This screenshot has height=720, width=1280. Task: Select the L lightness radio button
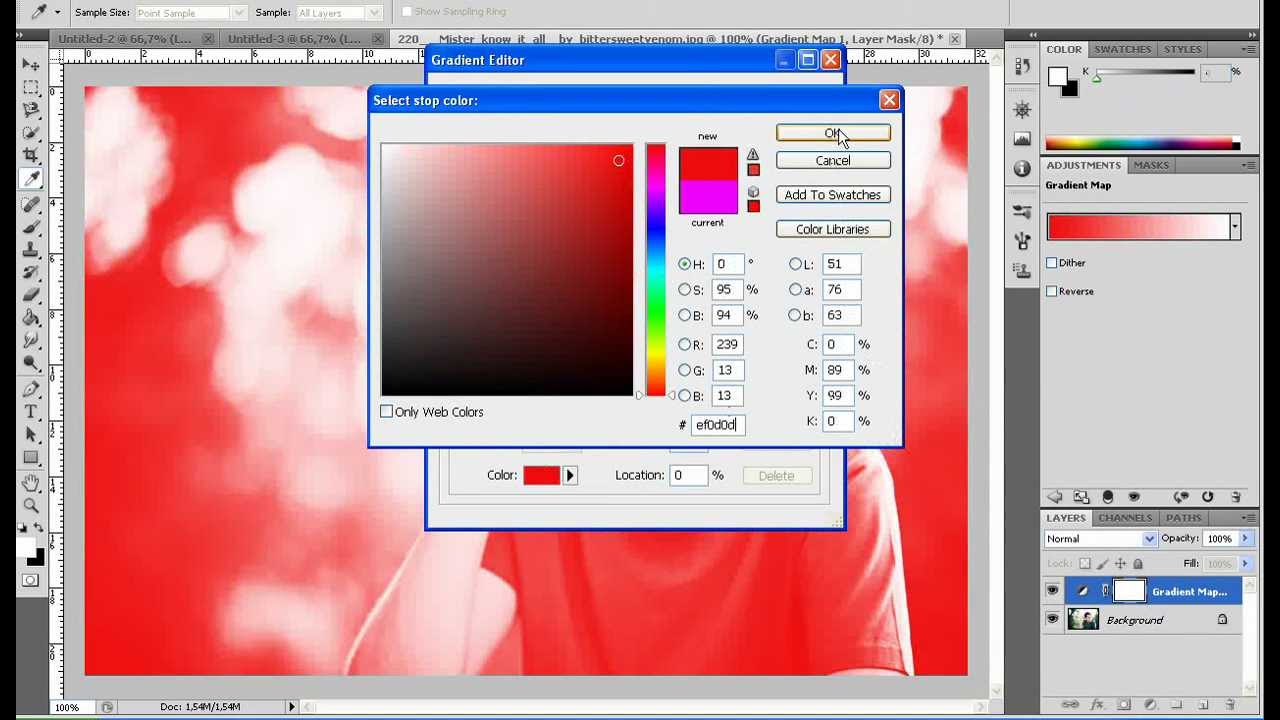[x=796, y=264]
